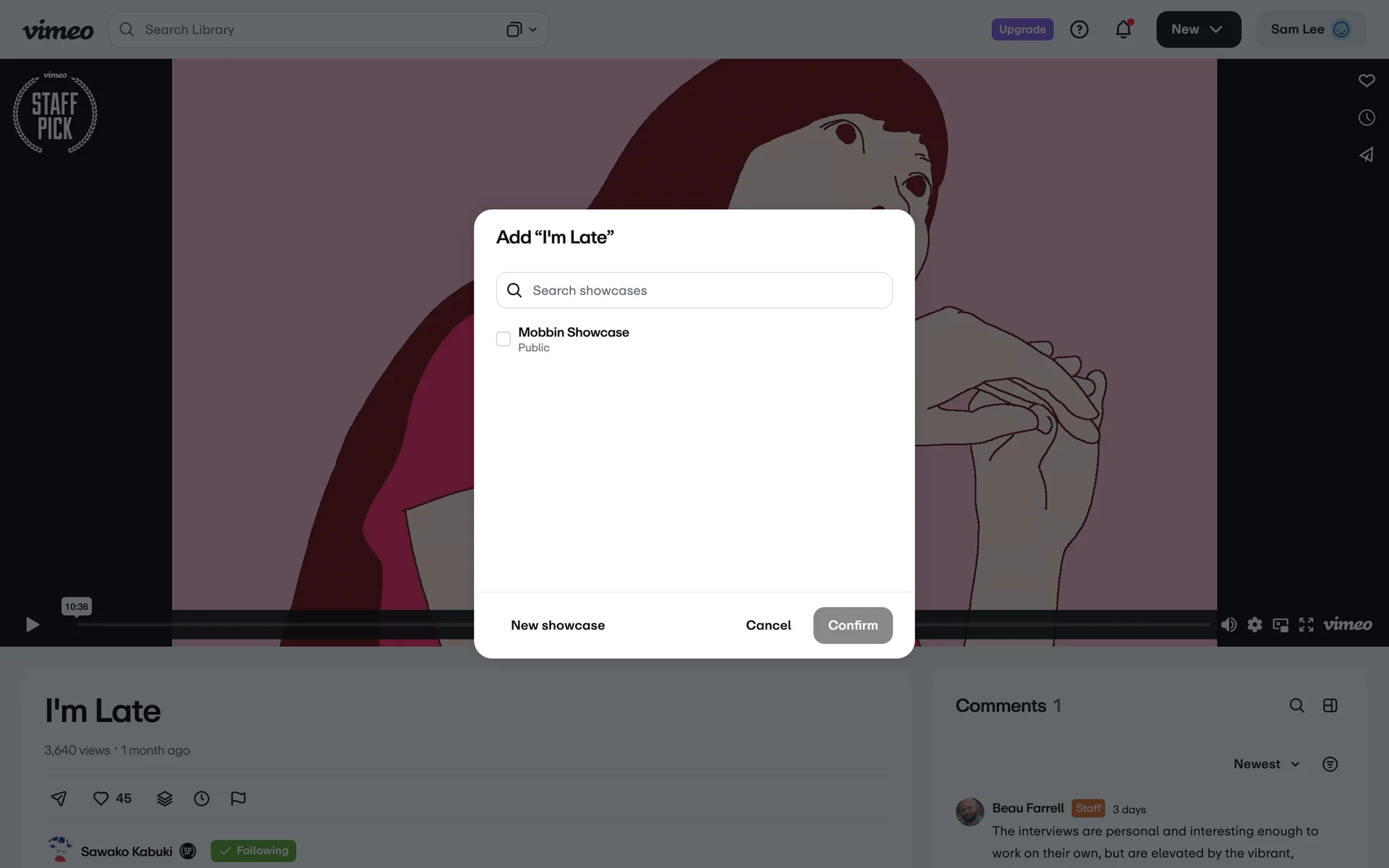The image size is (1389, 868).
Task: Mute the video volume
Action: [x=1228, y=625]
